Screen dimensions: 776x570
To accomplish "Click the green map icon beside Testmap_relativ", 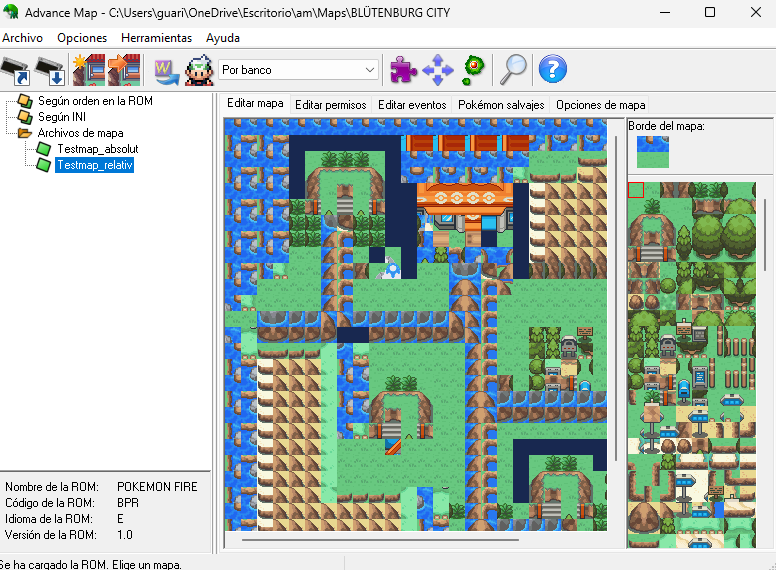I will [44, 165].
